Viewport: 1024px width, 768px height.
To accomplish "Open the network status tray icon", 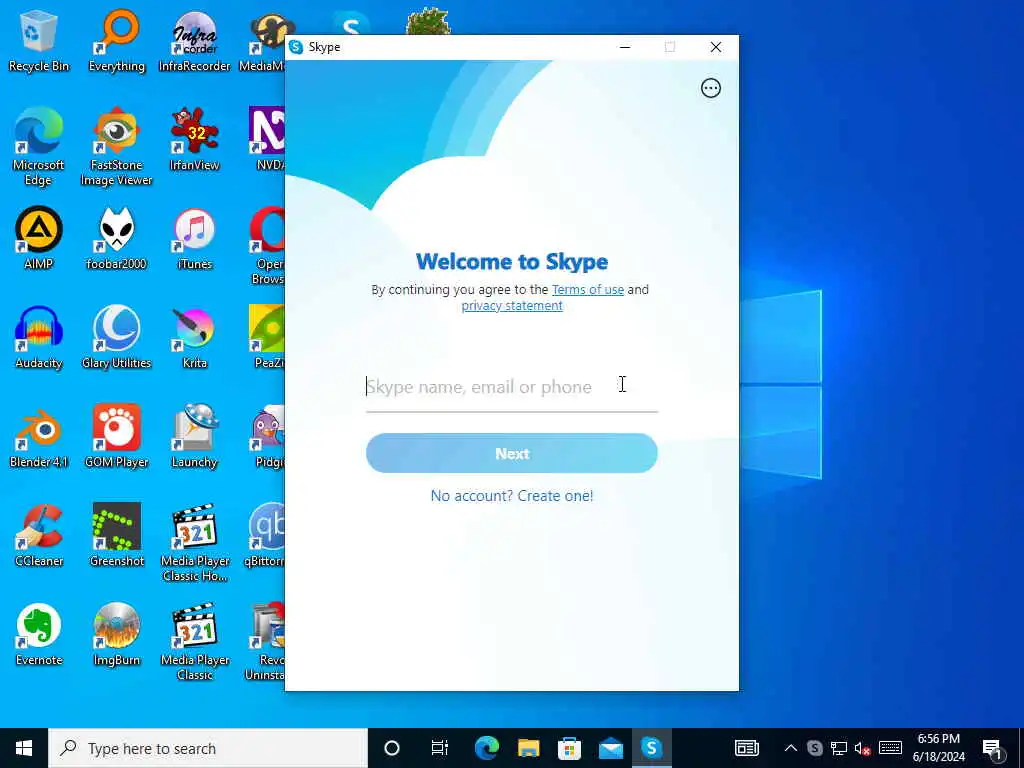I will tap(839, 748).
